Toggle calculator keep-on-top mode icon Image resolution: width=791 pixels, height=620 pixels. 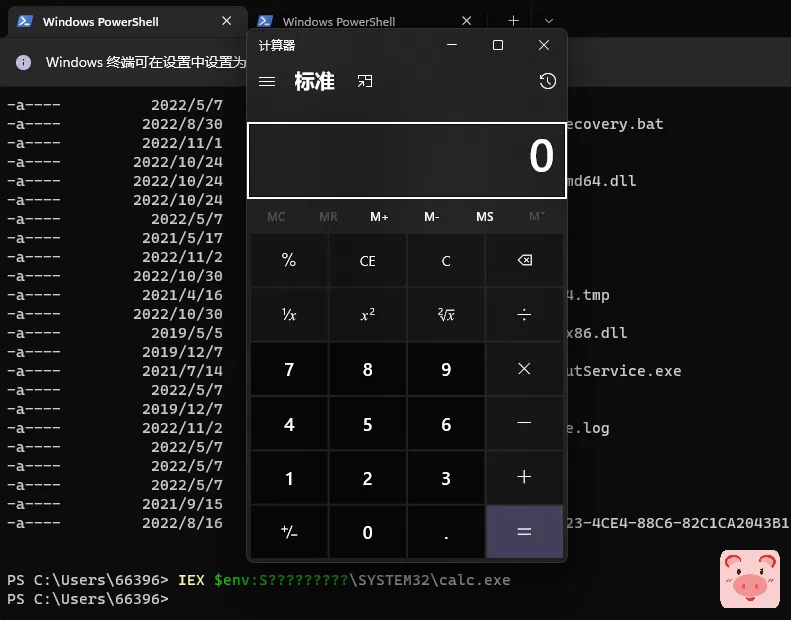coord(365,81)
